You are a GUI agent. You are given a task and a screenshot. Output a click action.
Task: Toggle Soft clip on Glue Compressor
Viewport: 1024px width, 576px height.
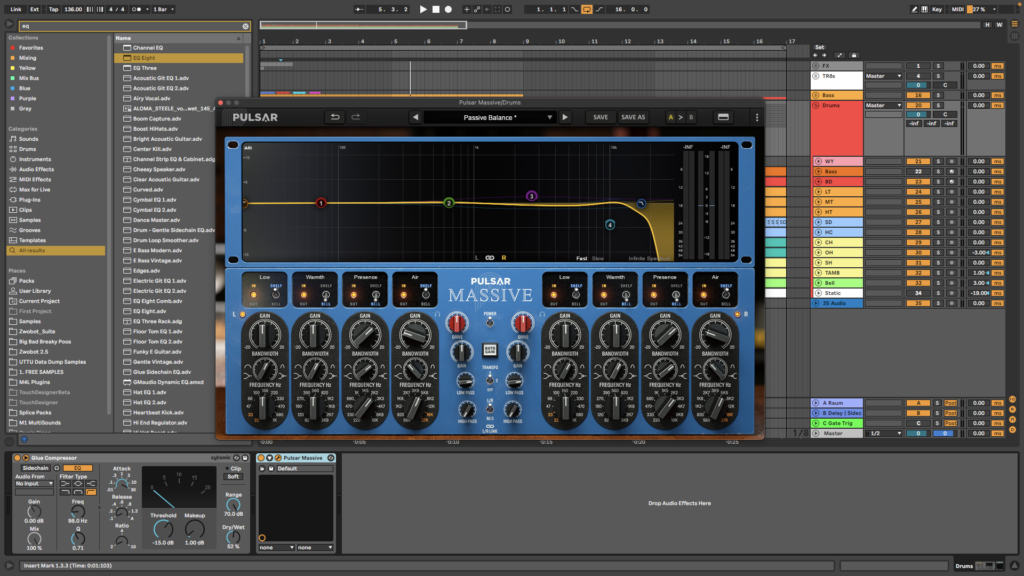tap(233, 477)
